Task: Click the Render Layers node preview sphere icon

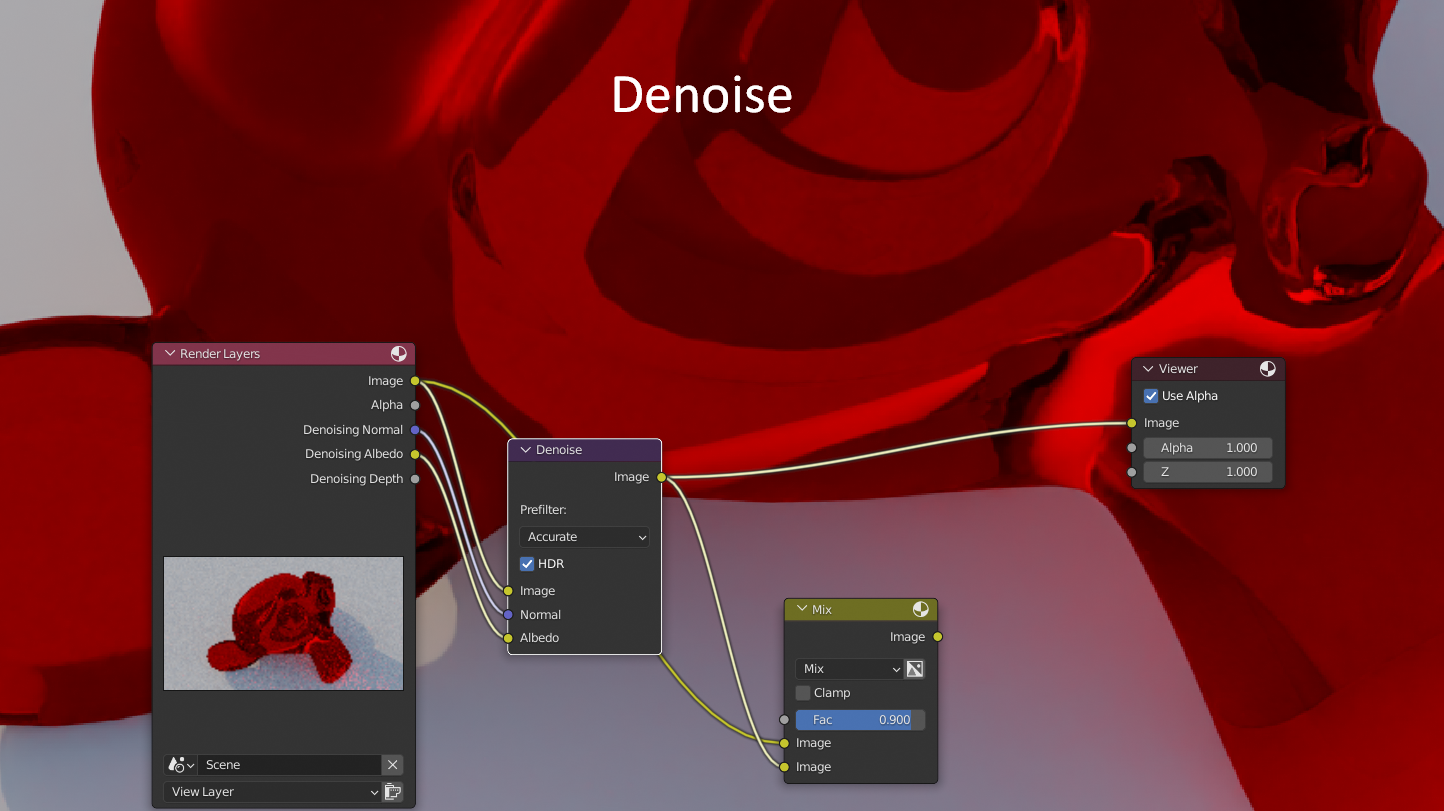Action: click(x=398, y=354)
